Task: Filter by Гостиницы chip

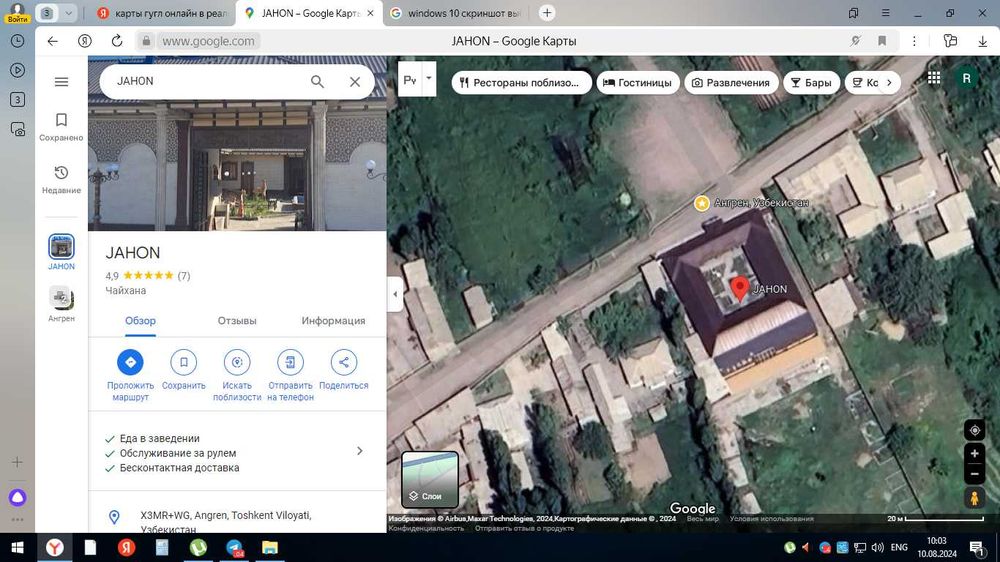Action: click(x=637, y=82)
